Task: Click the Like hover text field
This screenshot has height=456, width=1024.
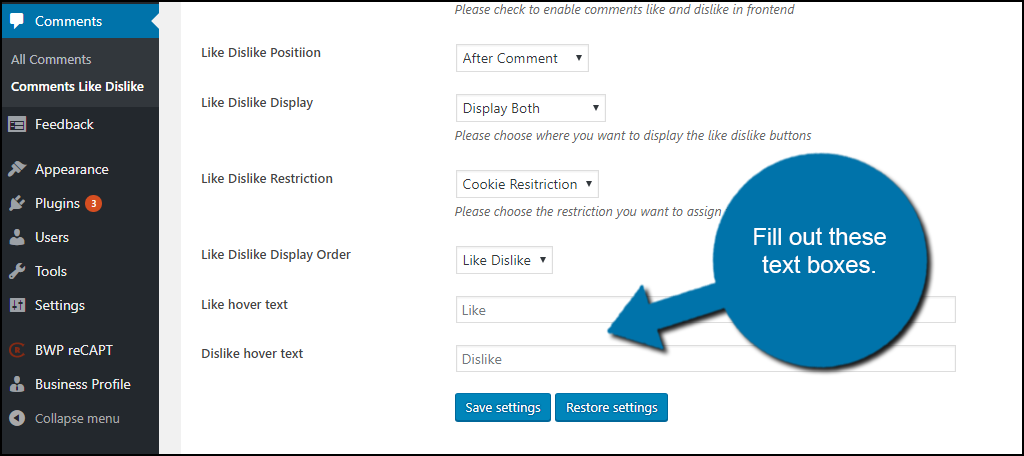Action: [705, 310]
